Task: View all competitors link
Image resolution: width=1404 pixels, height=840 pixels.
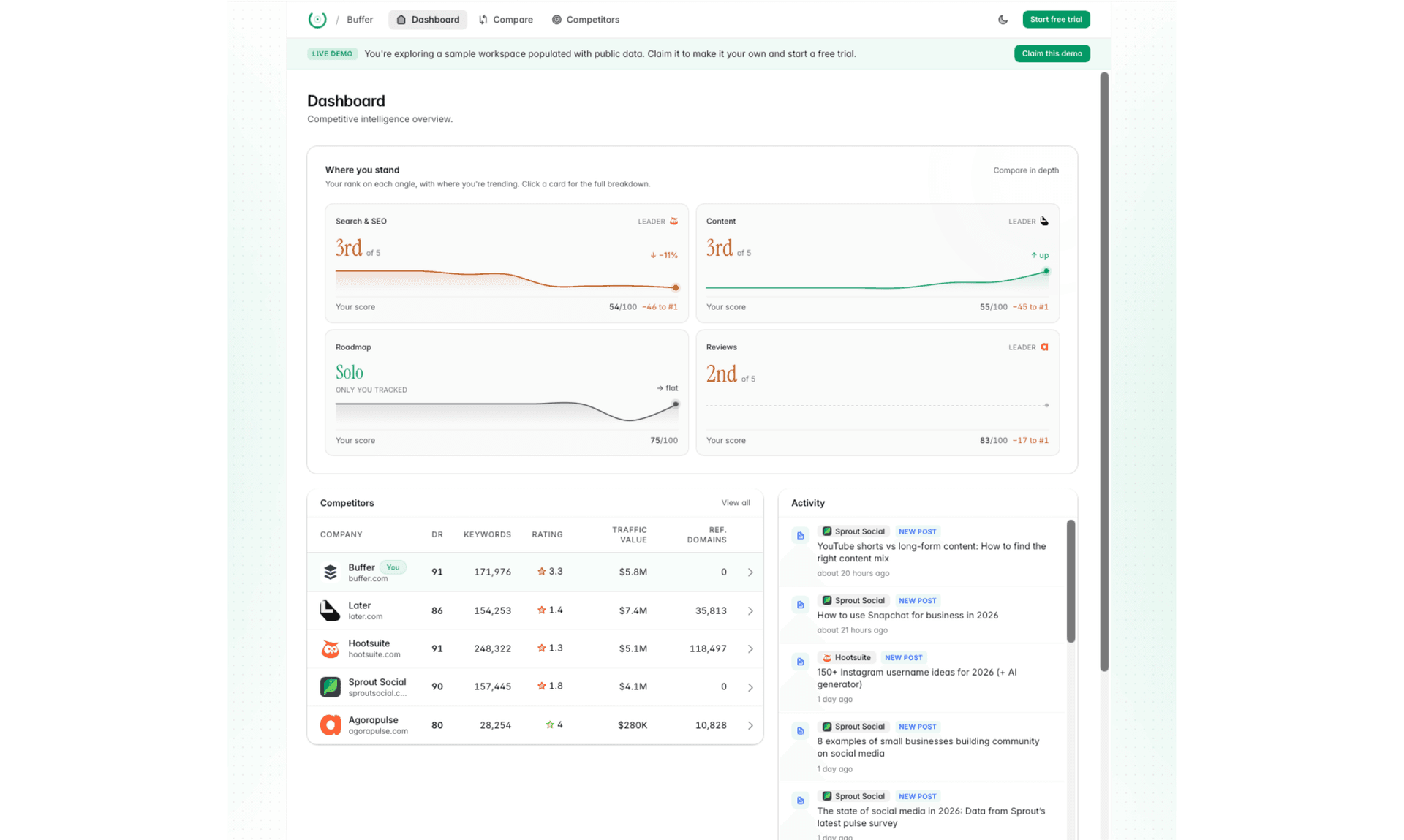Action: point(736,503)
